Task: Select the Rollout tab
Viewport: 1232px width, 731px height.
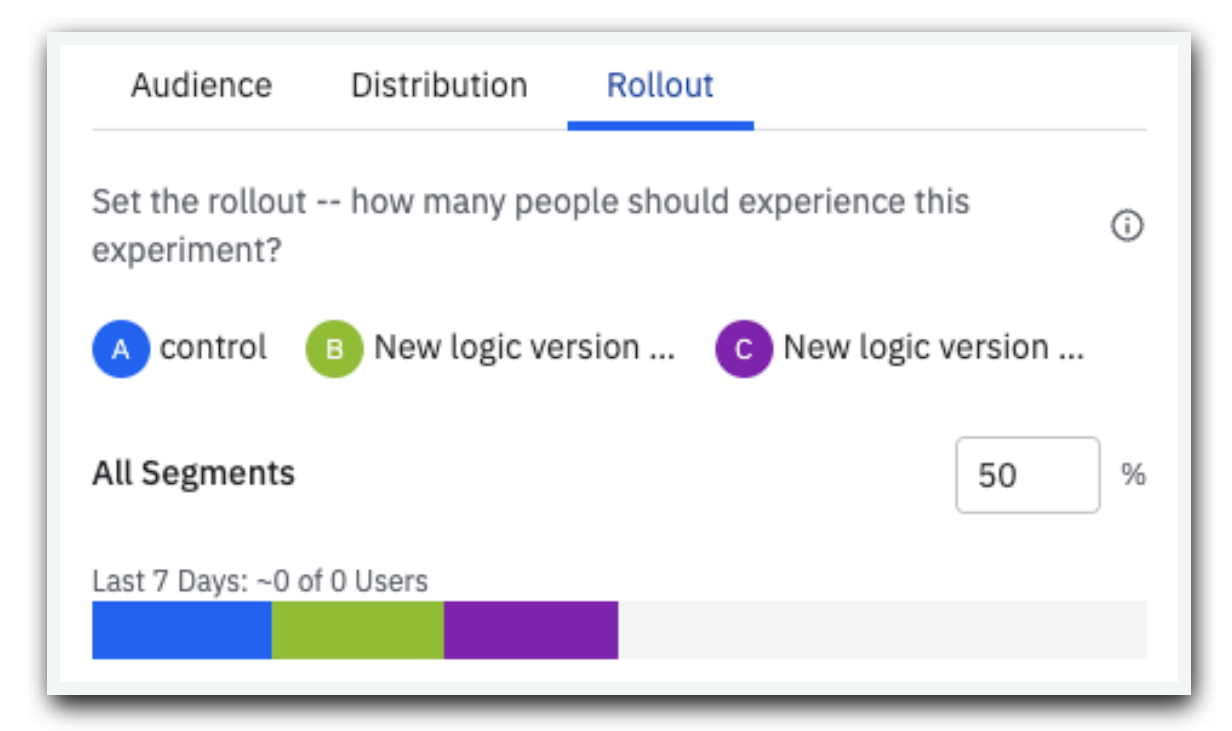Action: [x=660, y=86]
